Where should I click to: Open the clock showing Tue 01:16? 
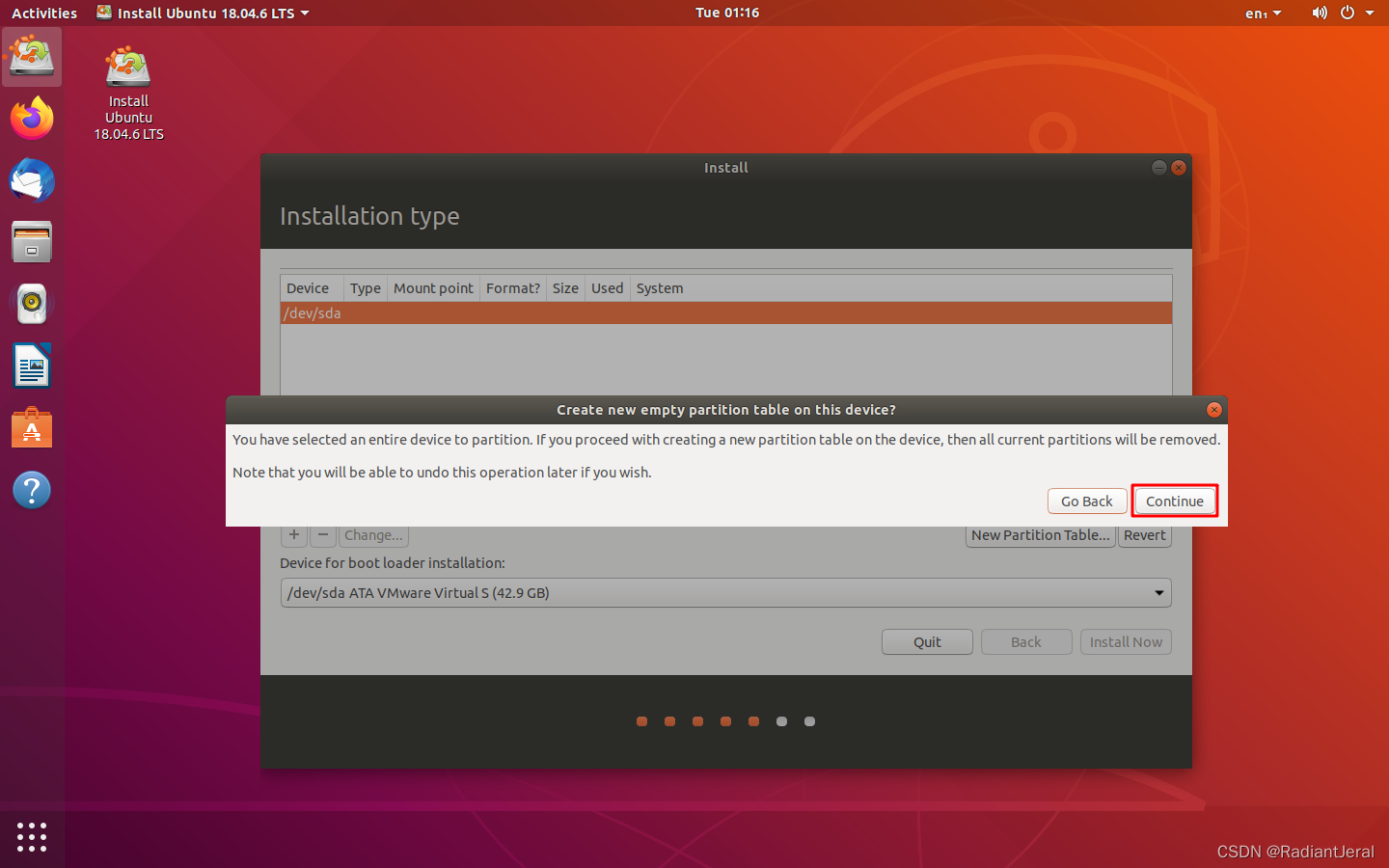coord(727,13)
